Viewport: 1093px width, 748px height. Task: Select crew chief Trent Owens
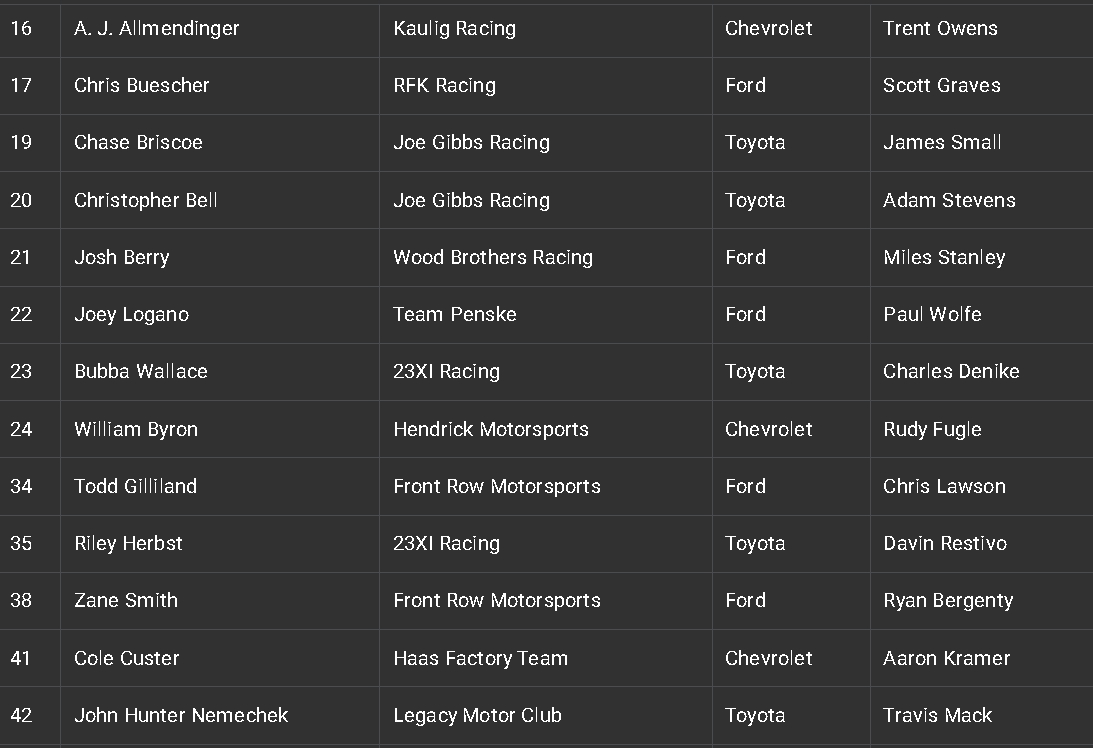(940, 29)
